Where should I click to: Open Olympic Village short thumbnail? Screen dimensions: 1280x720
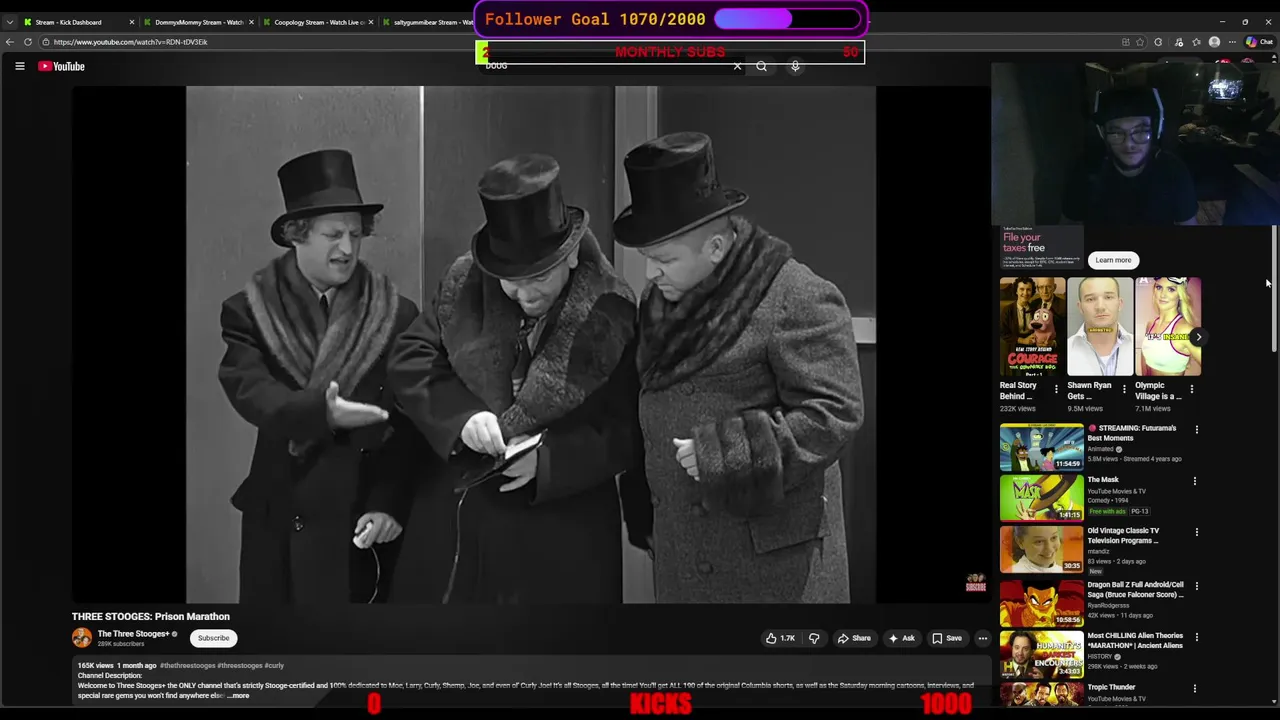coord(1167,326)
